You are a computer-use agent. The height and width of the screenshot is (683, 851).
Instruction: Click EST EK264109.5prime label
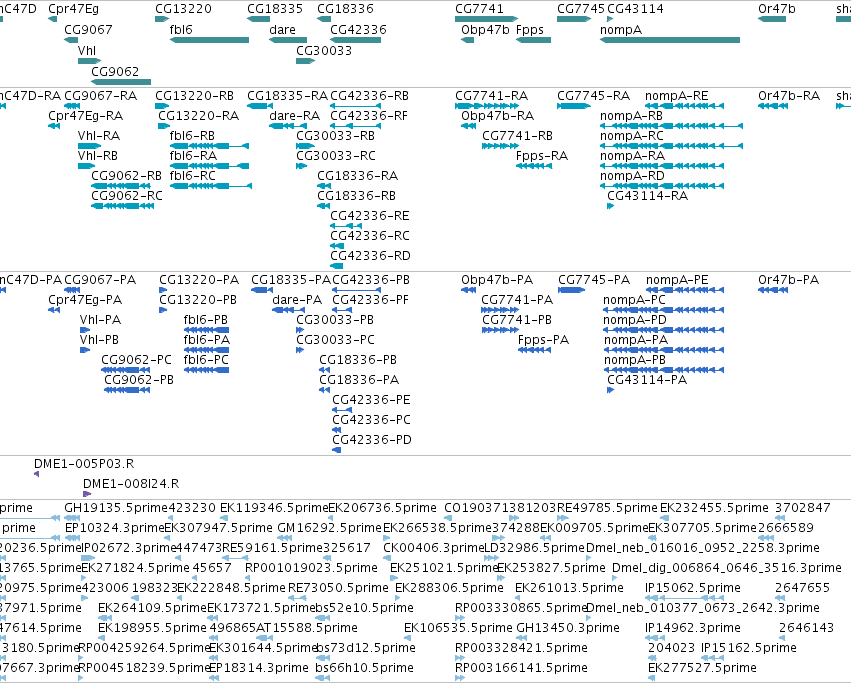point(153,608)
